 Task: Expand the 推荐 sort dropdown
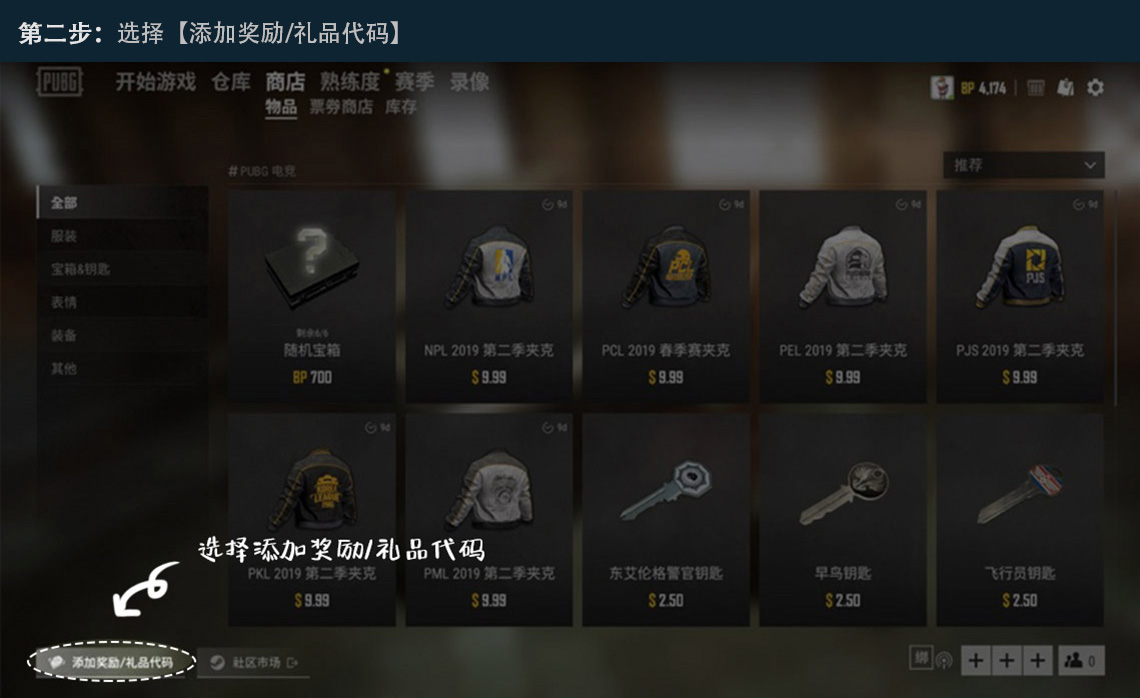coord(1024,165)
